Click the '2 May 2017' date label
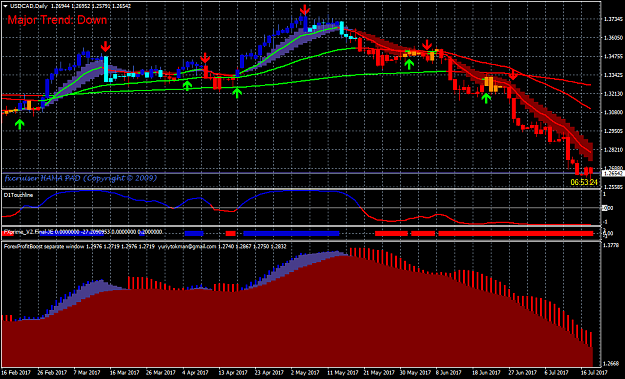Image resolution: width=625 pixels, height=379 pixels. (305, 373)
